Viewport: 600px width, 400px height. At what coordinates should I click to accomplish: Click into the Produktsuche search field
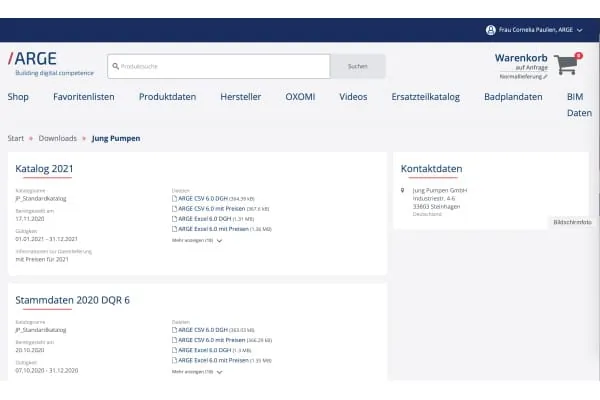(x=220, y=66)
